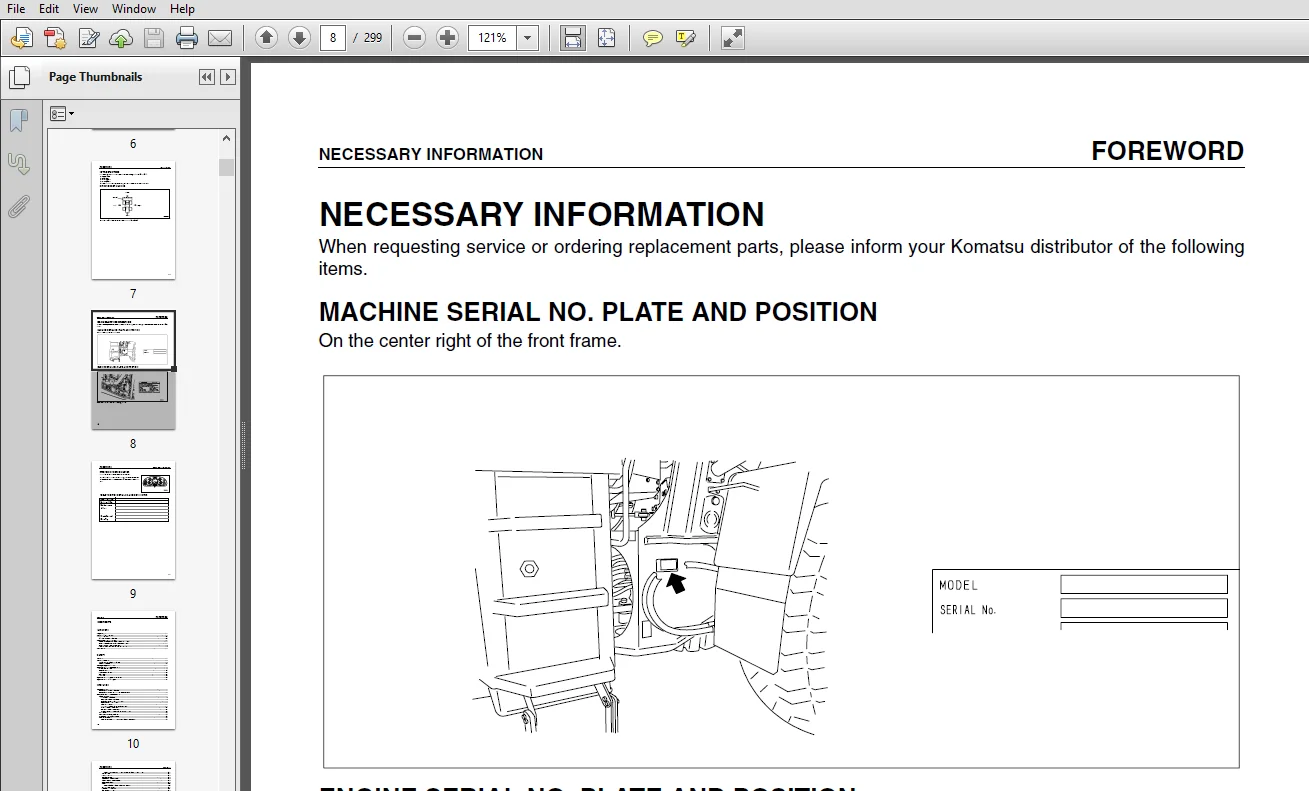Open the thumbnails options dropdown
Viewport: 1309px width, 791px height.
tap(62, 114)
